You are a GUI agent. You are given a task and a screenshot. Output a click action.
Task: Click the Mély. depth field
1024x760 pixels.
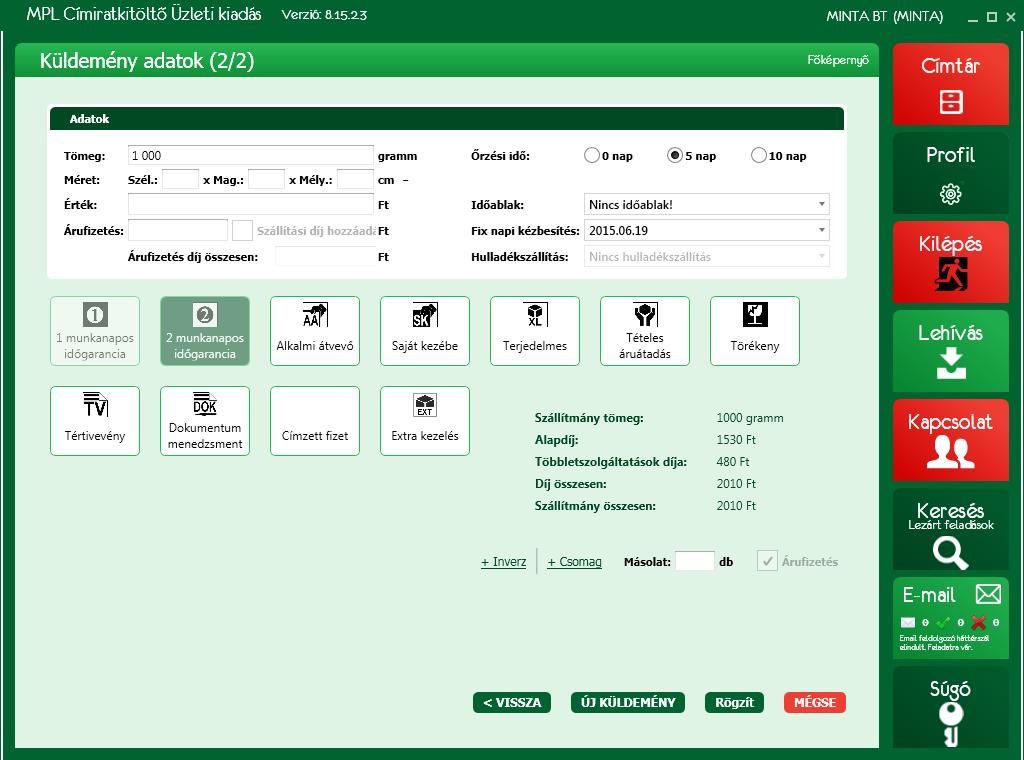[x=355, y=180]
